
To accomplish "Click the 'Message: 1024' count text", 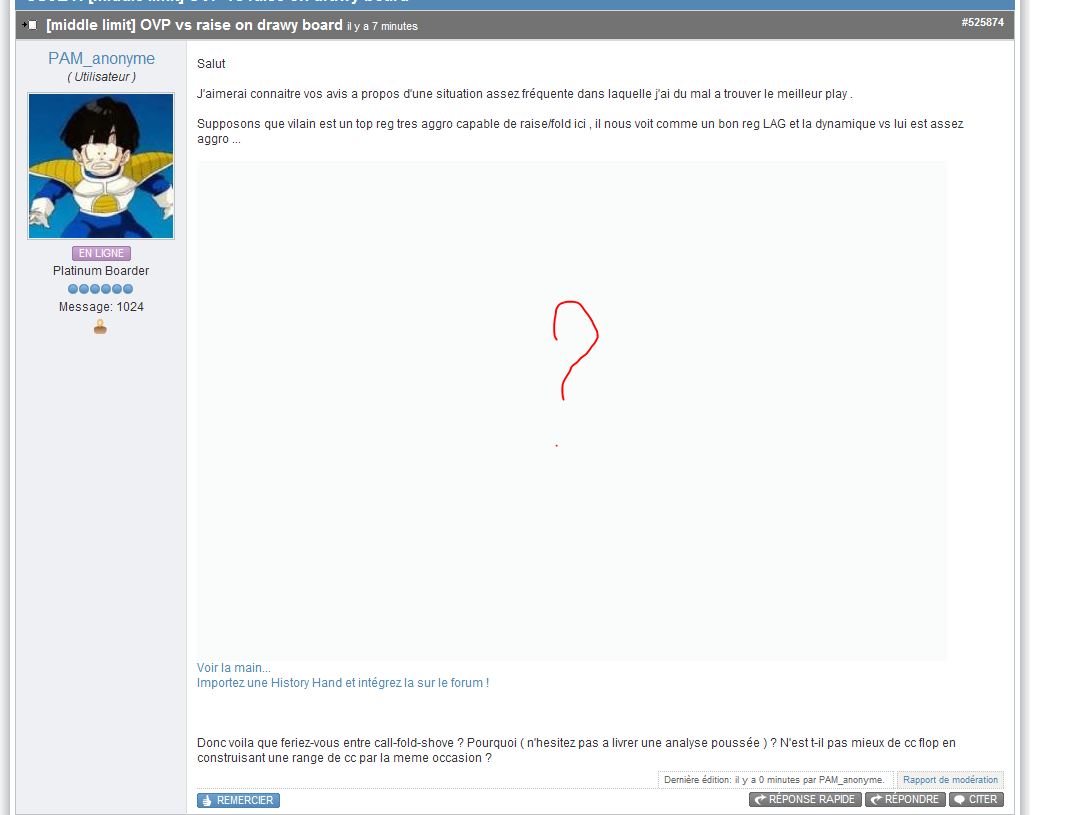I will [x=101, y=307].
